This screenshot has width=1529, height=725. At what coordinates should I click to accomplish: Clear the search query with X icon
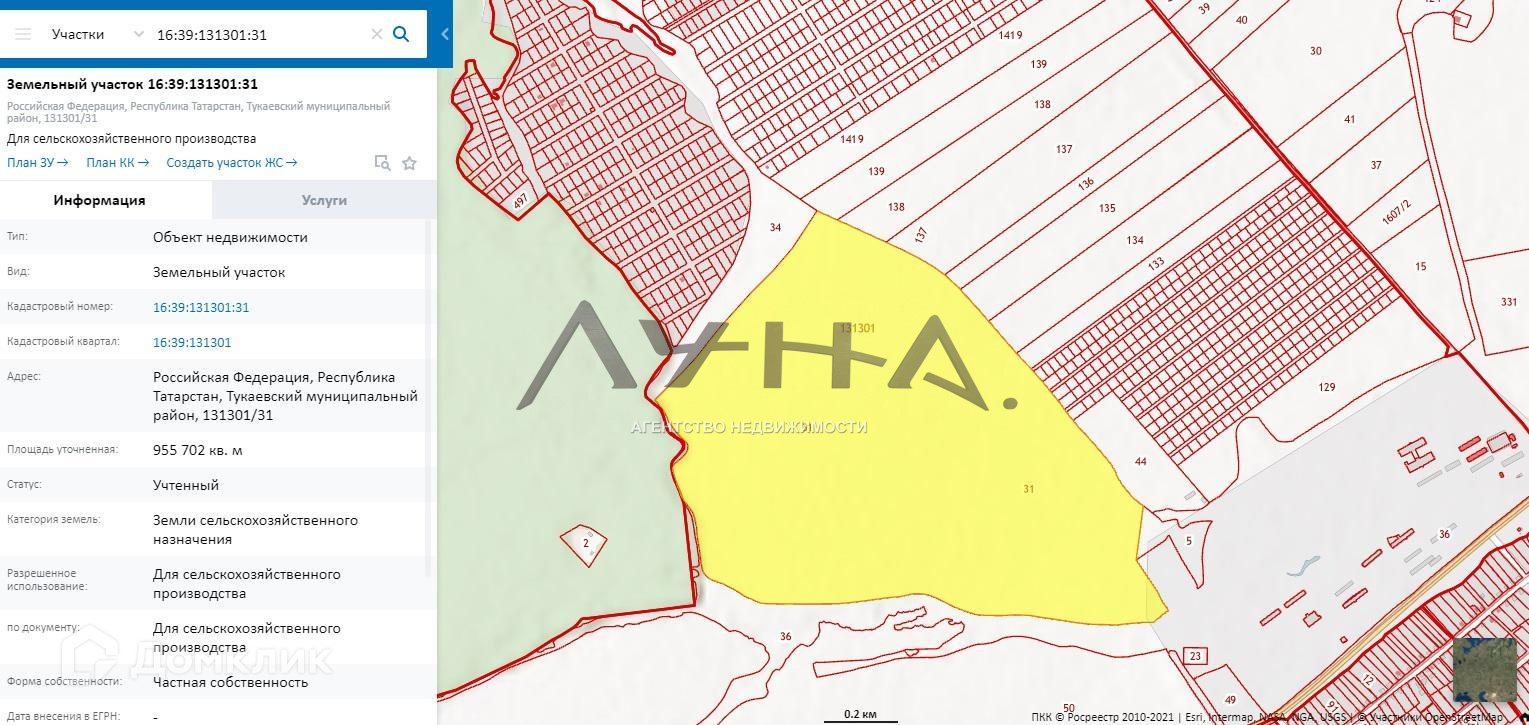377,34
